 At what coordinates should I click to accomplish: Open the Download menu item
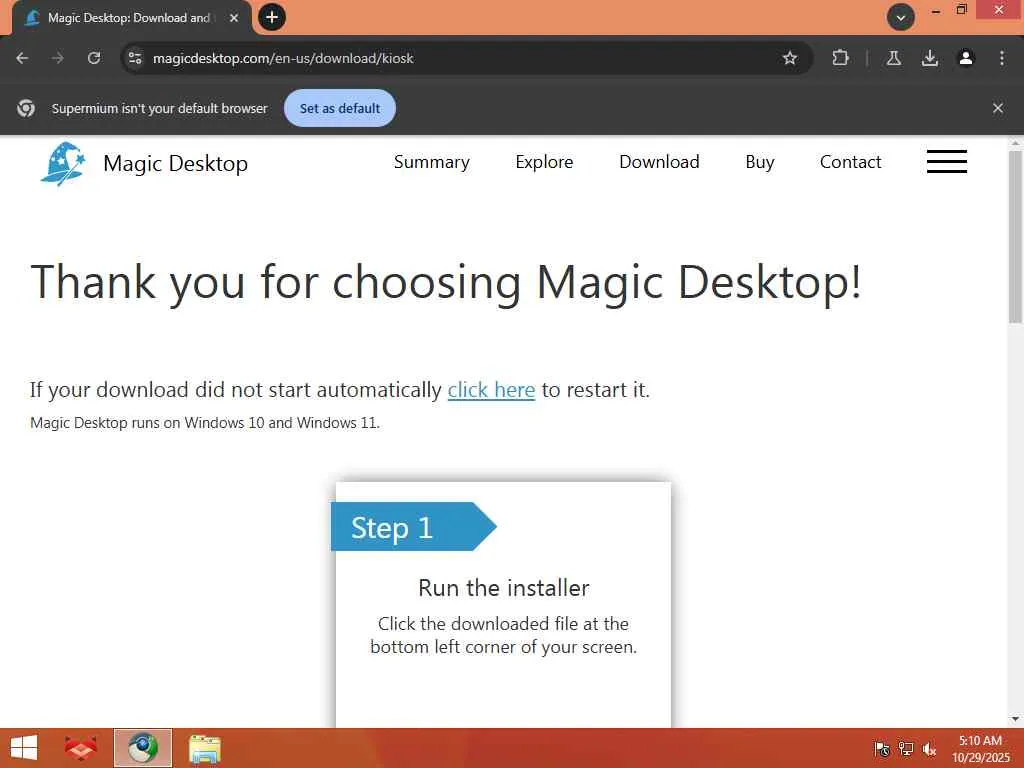659,162
